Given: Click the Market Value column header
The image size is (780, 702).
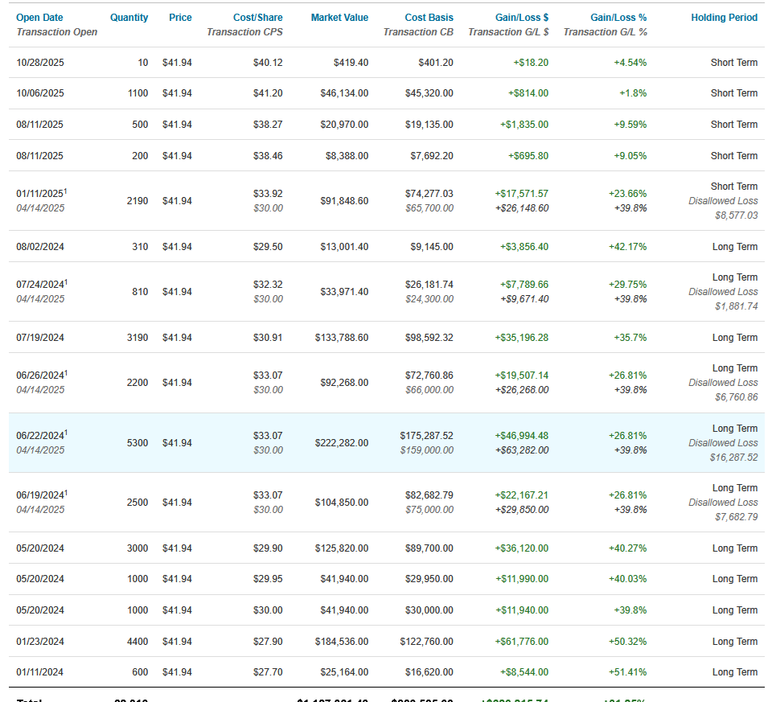Looking at the screenshot, I should click(339, 17).
